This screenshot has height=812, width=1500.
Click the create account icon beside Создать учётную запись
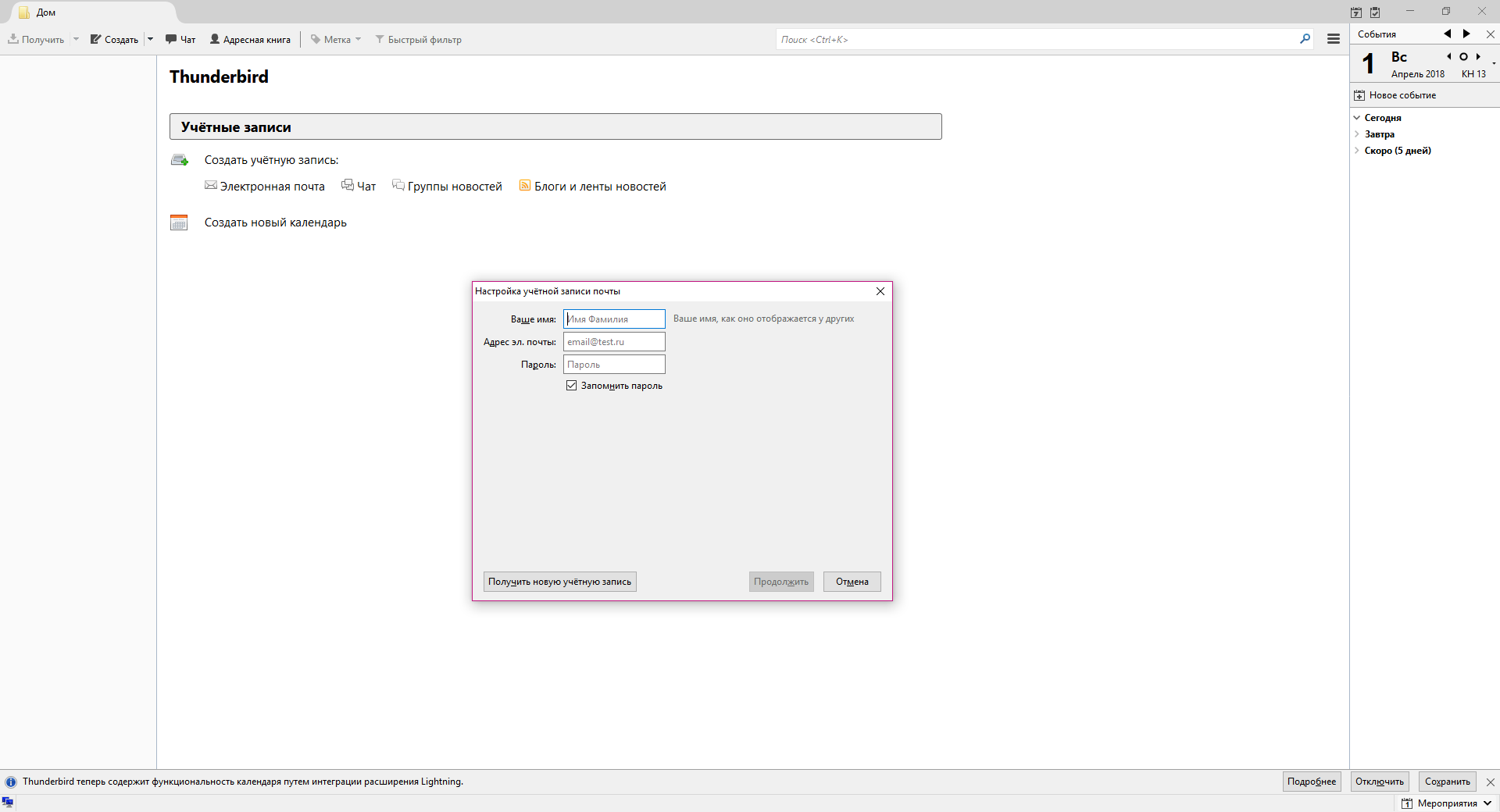tap(180, 160)
